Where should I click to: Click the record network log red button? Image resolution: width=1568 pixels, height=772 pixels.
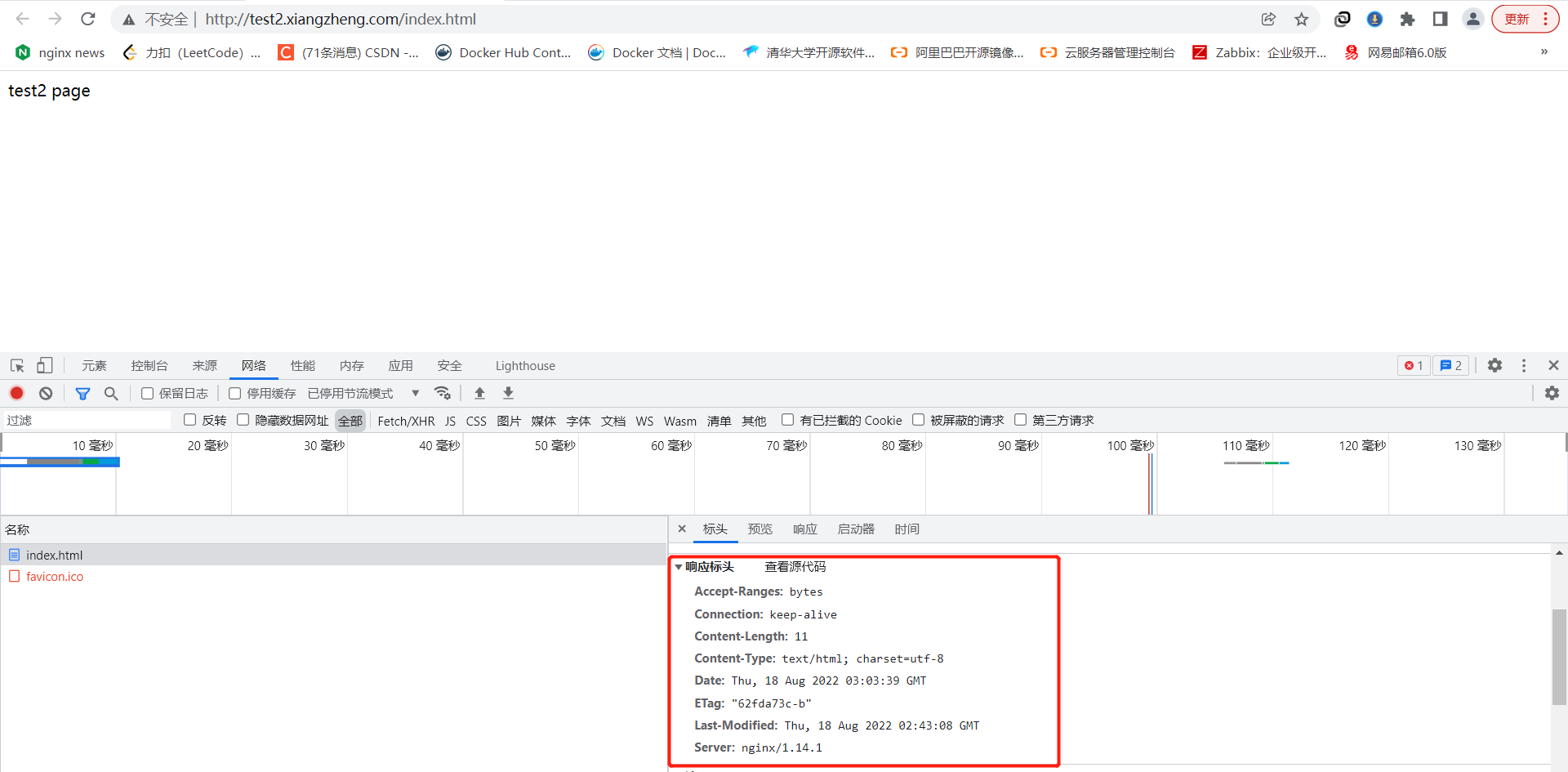(x=16, y=393)
